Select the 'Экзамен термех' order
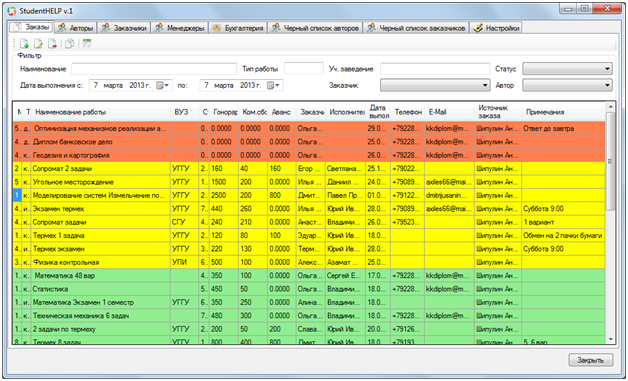The width and height of the screenshot is (628, 381). [309, 209]
